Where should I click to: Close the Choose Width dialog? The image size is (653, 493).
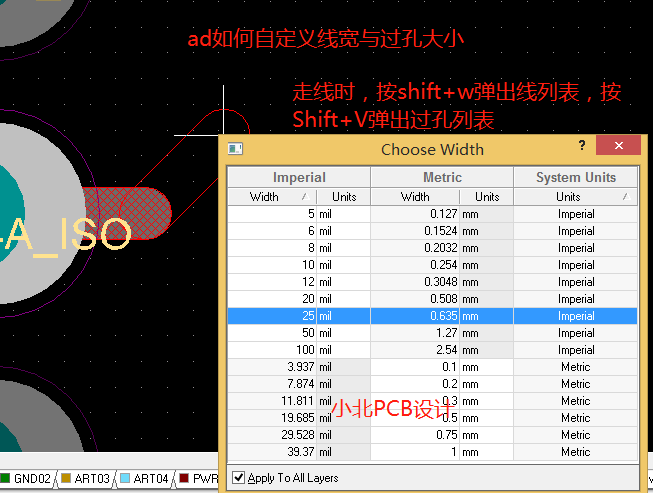[618, 145]
